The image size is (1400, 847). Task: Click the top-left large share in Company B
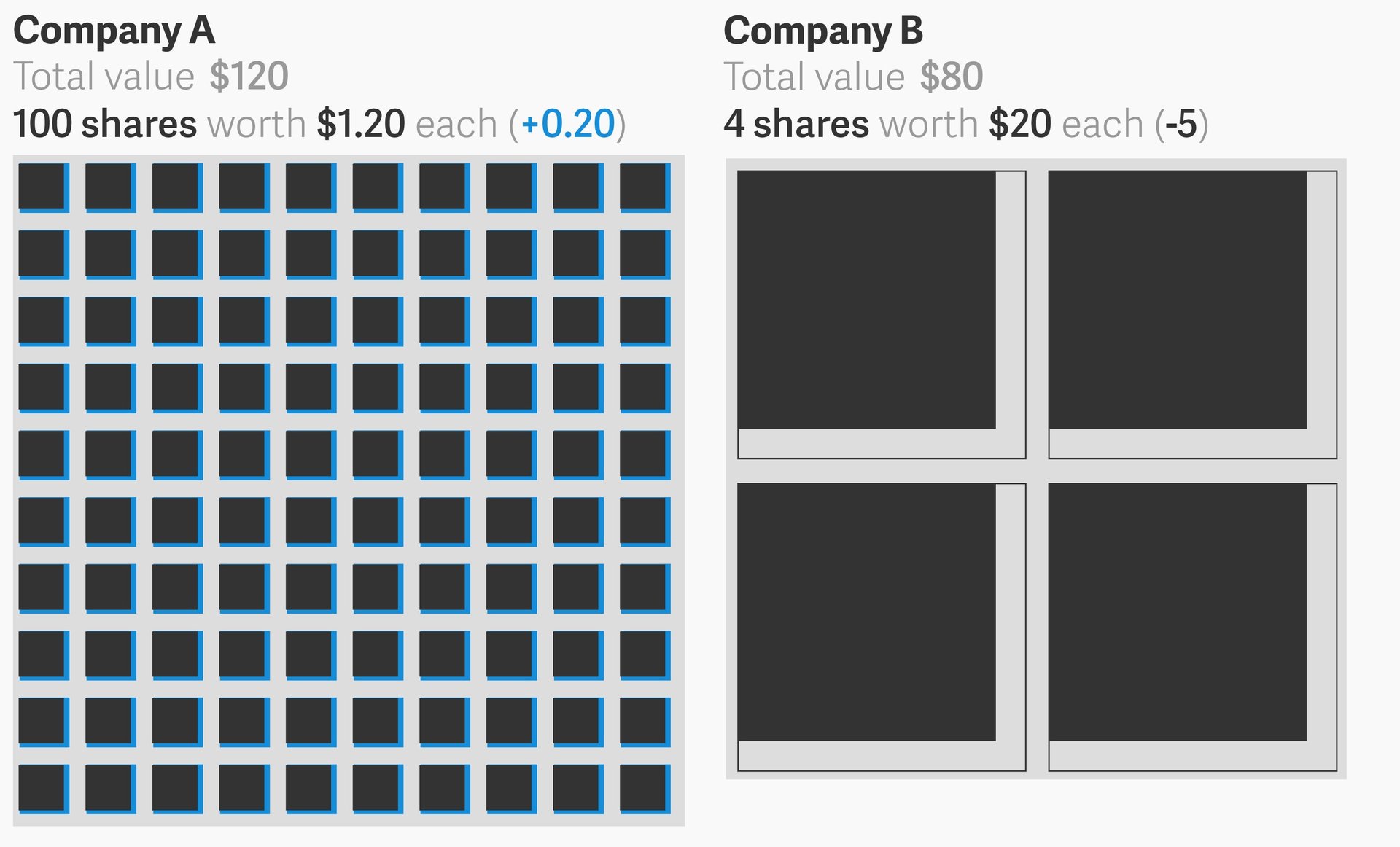point(882,315)
